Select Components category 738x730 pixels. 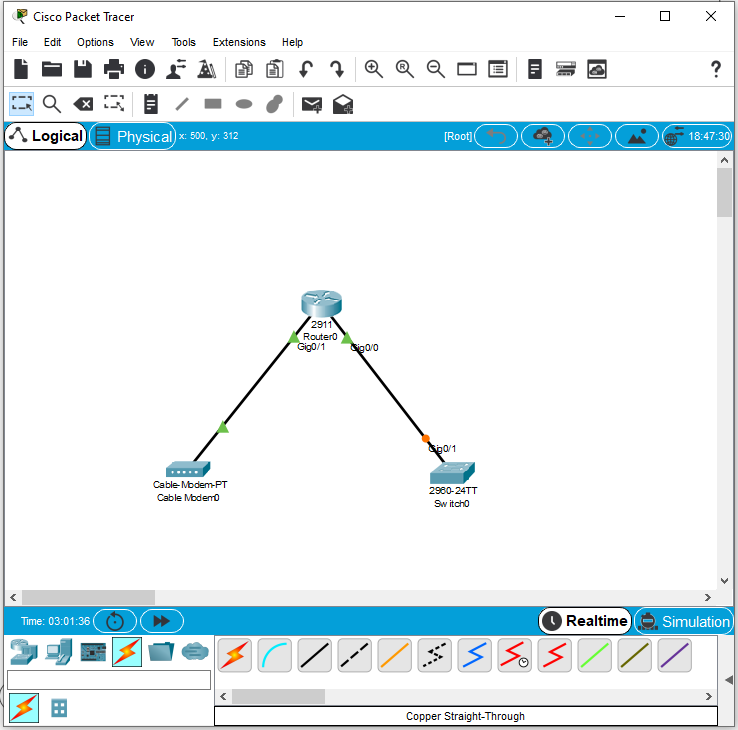tap(93, 652)
